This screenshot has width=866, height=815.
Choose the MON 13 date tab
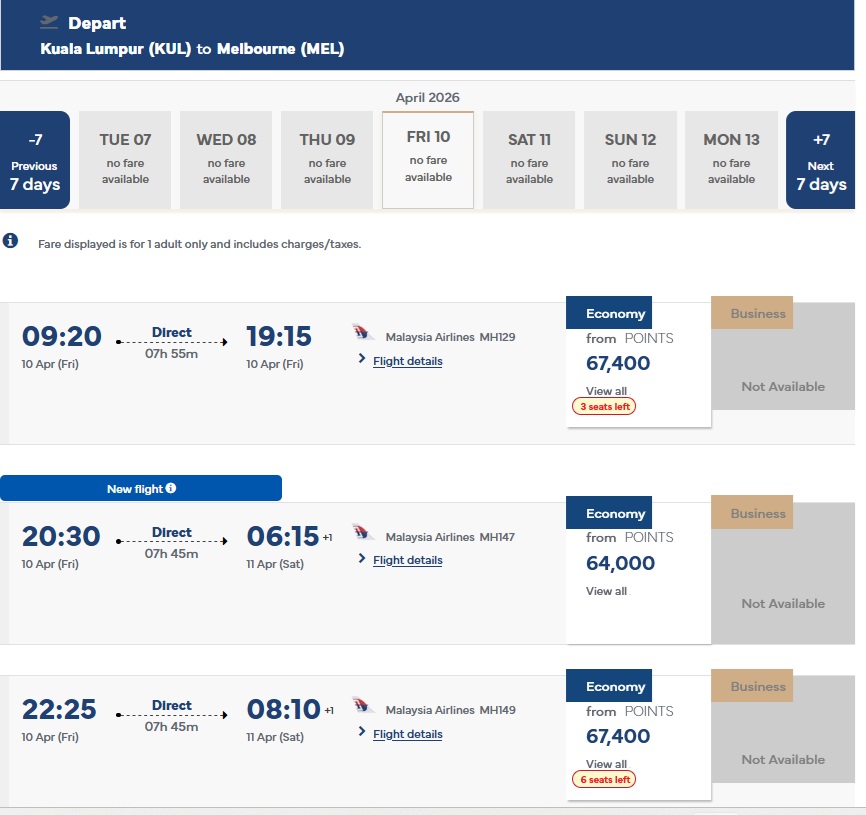731,159
